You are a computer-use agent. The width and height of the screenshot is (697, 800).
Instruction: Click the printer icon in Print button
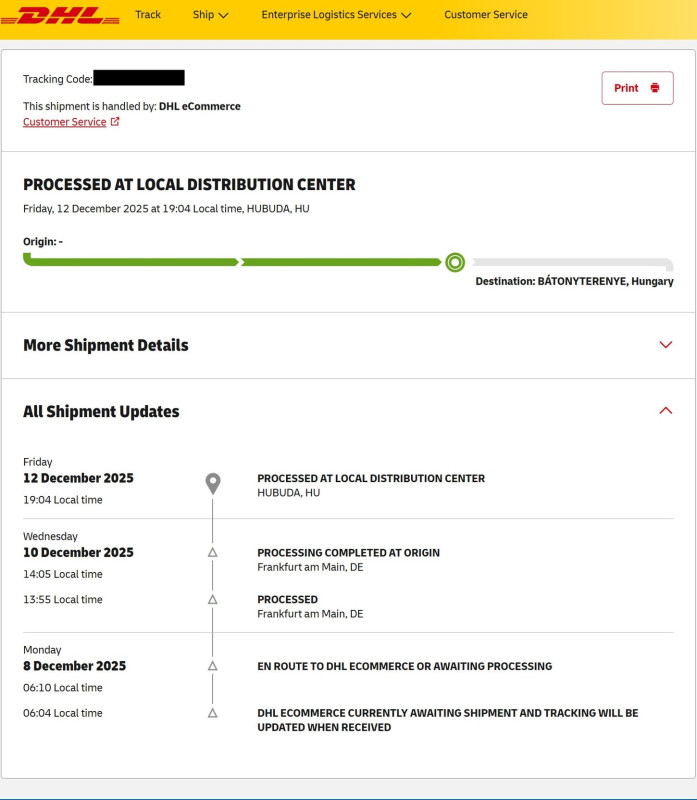655,88
